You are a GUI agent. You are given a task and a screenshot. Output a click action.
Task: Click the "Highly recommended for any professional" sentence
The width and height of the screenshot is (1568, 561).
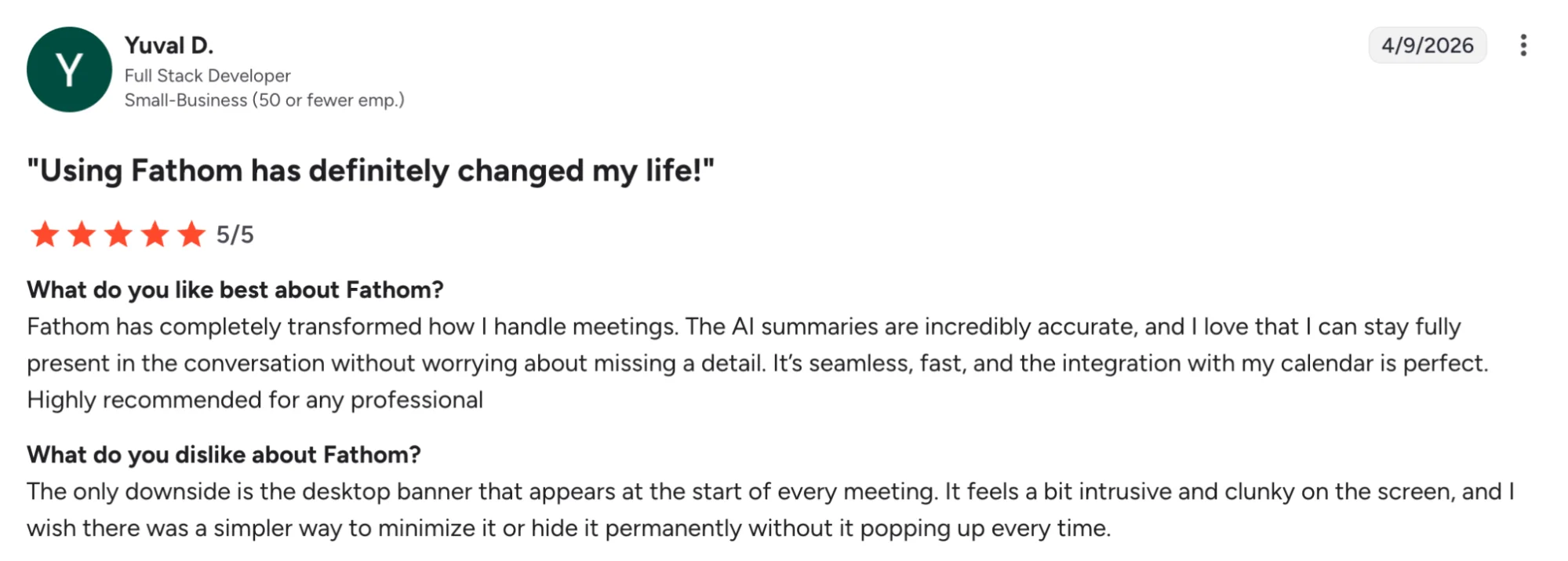pos(255,400)
